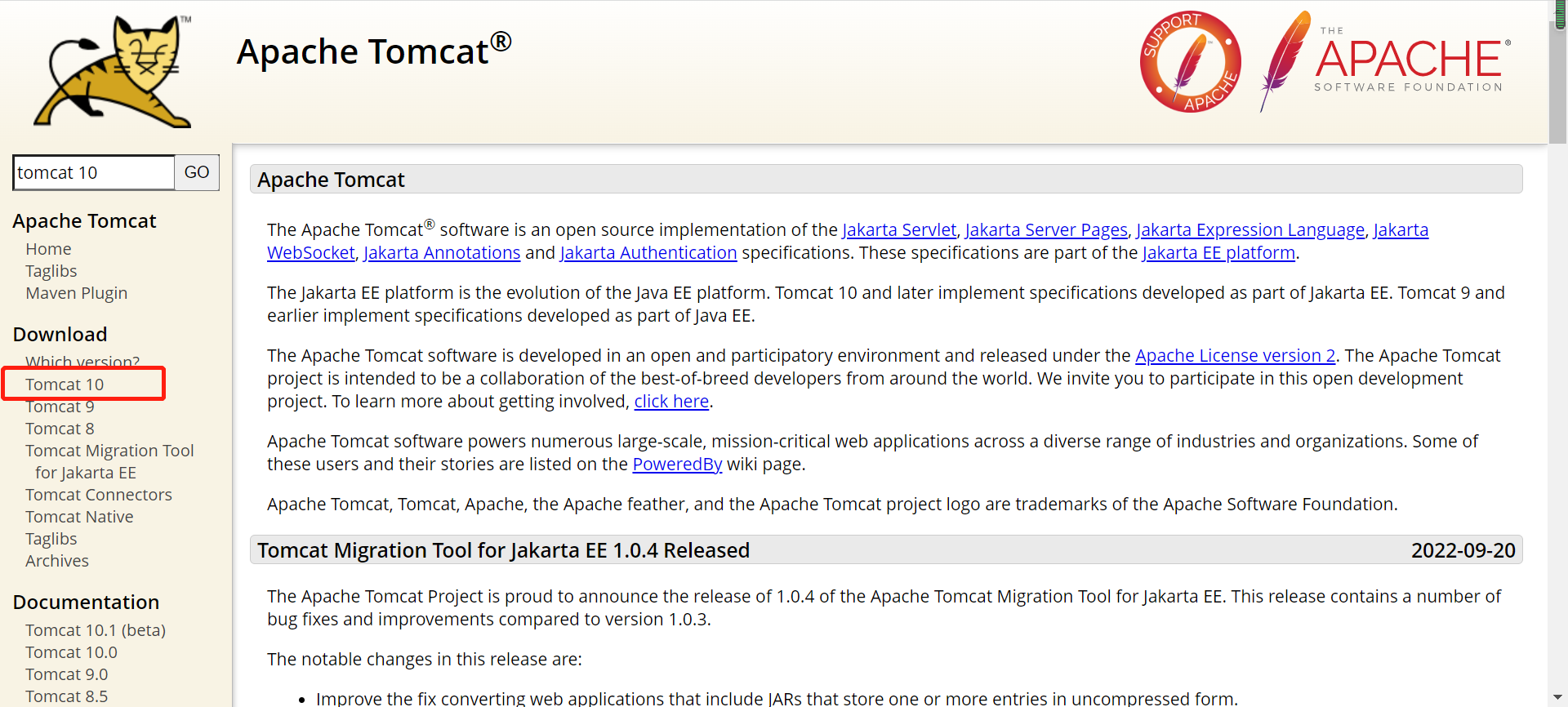
Task: Follow the Jakarta Annotations link
Action: click(442, 253)
